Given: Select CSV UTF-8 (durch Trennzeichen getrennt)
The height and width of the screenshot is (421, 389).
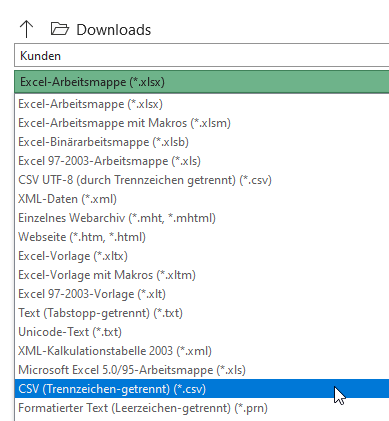Looking at the screenshot, I should pyautogui.click(x=202, y=180).
